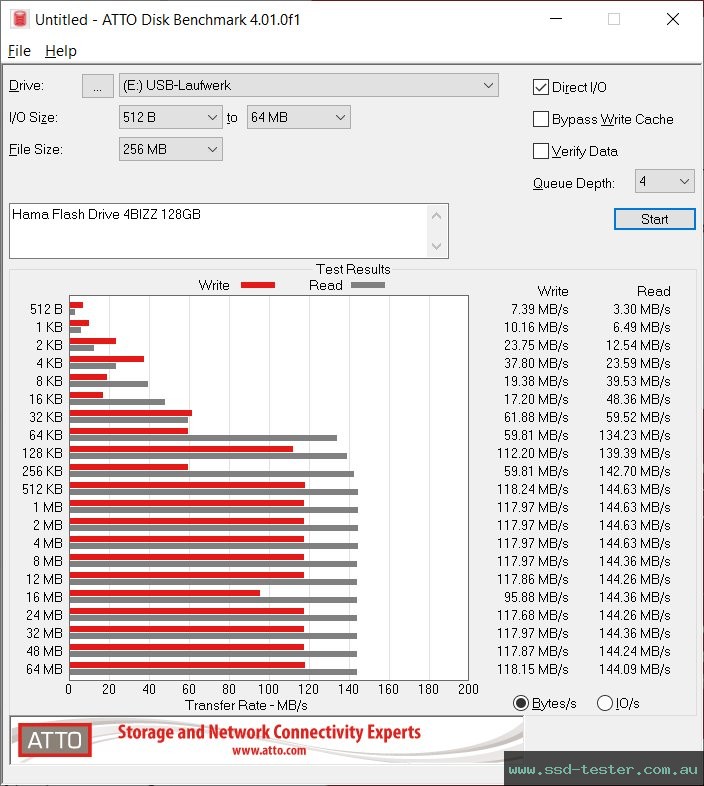Minimize the ATTO Disk Benchmark window

556,19
